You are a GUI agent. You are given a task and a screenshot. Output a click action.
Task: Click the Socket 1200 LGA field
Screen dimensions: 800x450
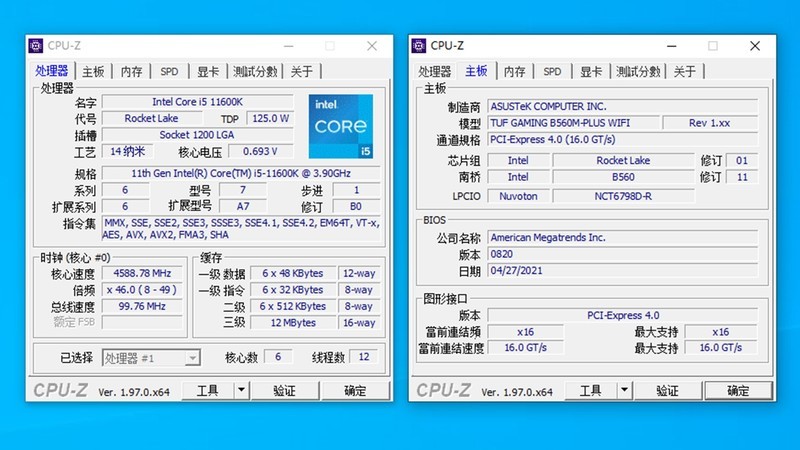[x=197, y=135]
